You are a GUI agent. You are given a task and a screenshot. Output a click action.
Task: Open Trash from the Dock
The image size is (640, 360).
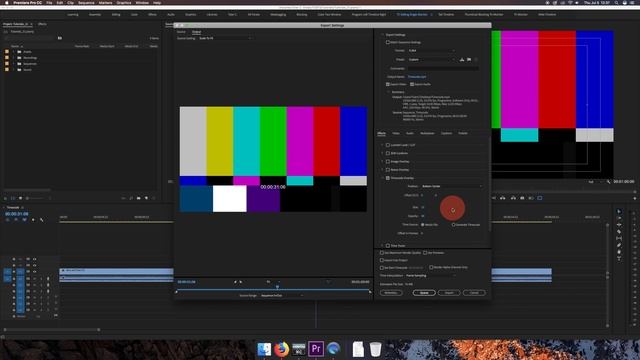pos(375,349)
